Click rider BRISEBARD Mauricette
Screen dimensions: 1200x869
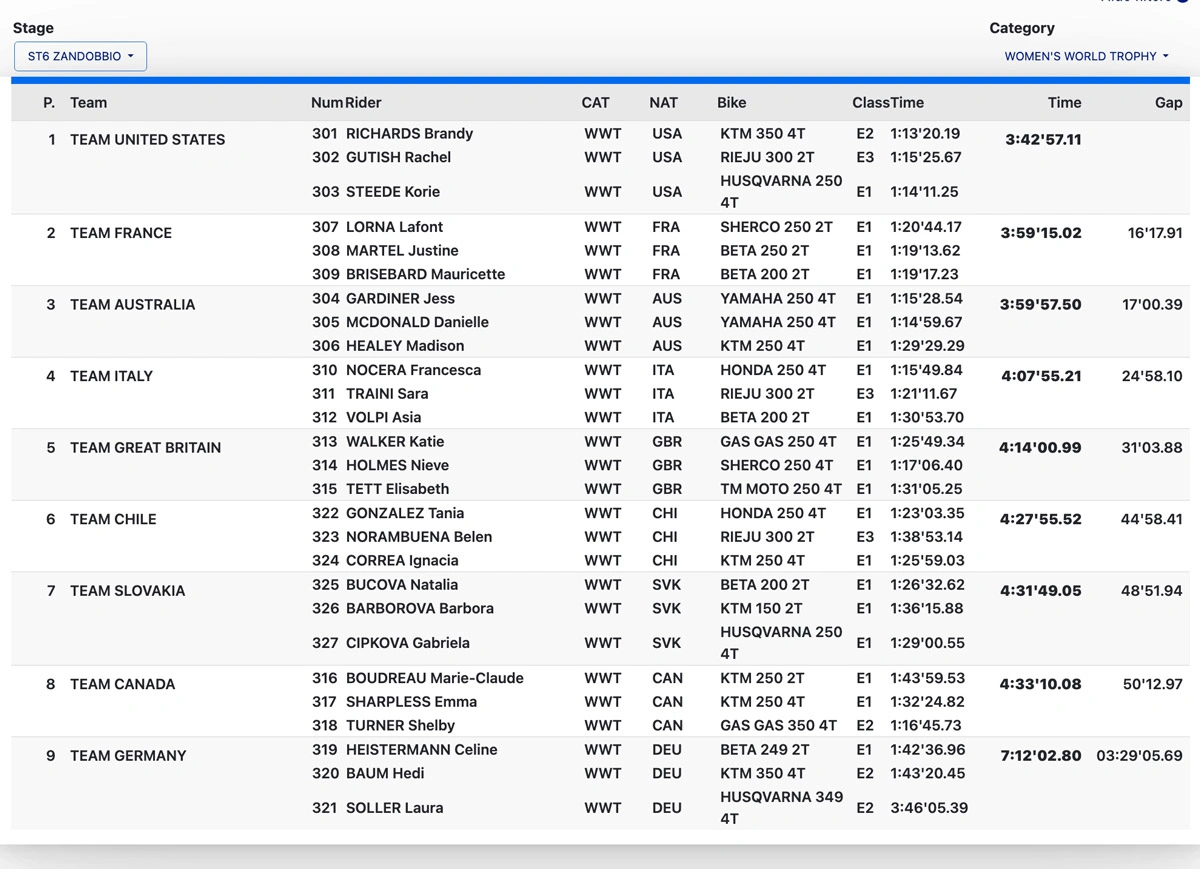pos(425,274)
